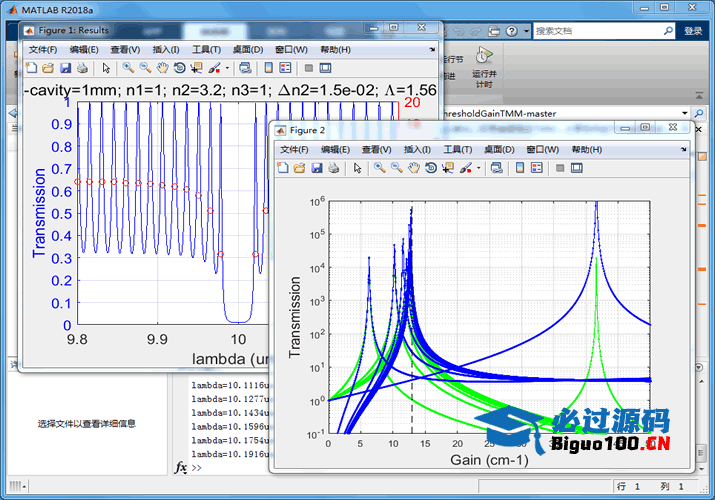Insert Colorbar in Figure 2 toolbar

click(520, 168)
